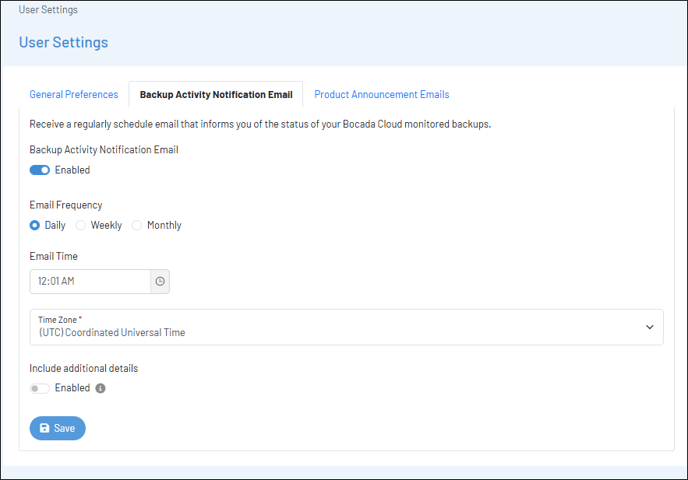688x480 pixels.
Task: Click the Monthly label text
Action: point(164,225)
